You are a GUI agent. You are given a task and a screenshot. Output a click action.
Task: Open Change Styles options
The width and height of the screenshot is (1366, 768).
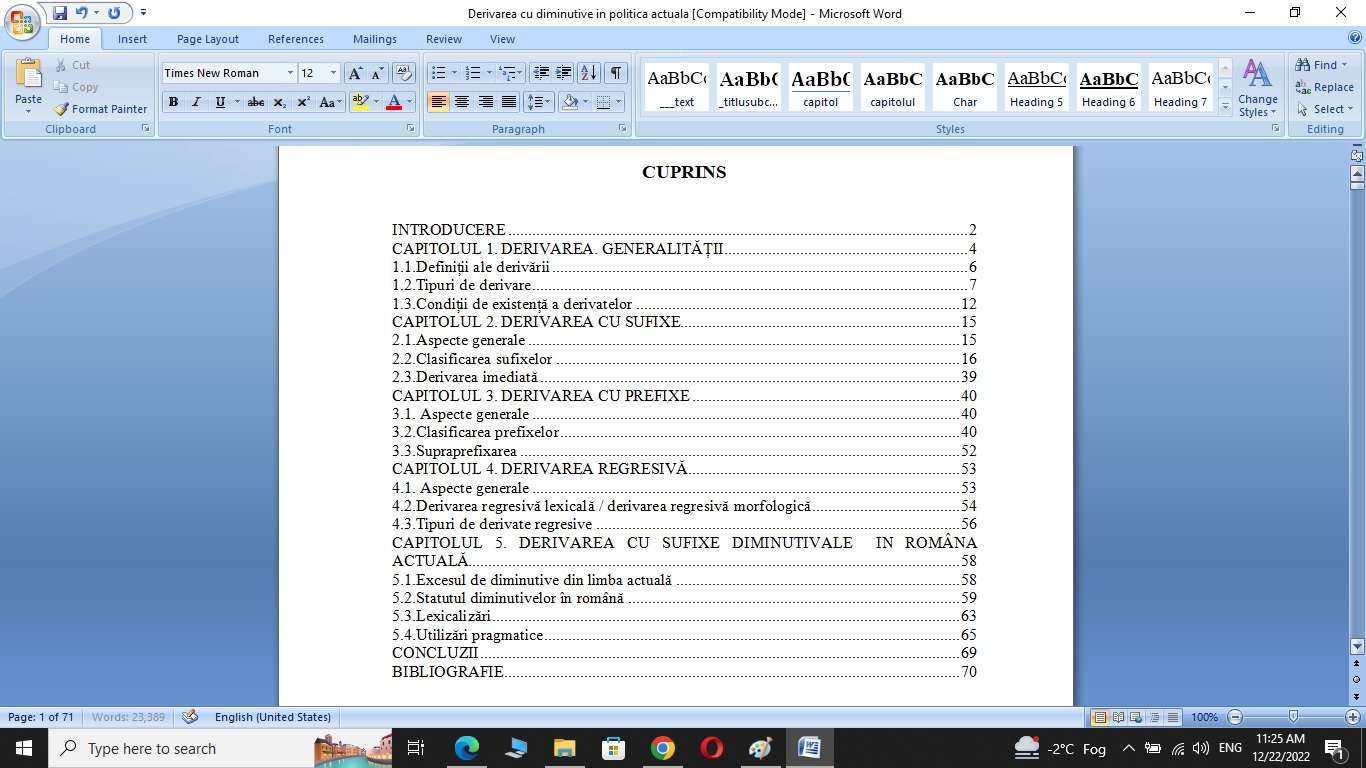tap(1257, 90)
